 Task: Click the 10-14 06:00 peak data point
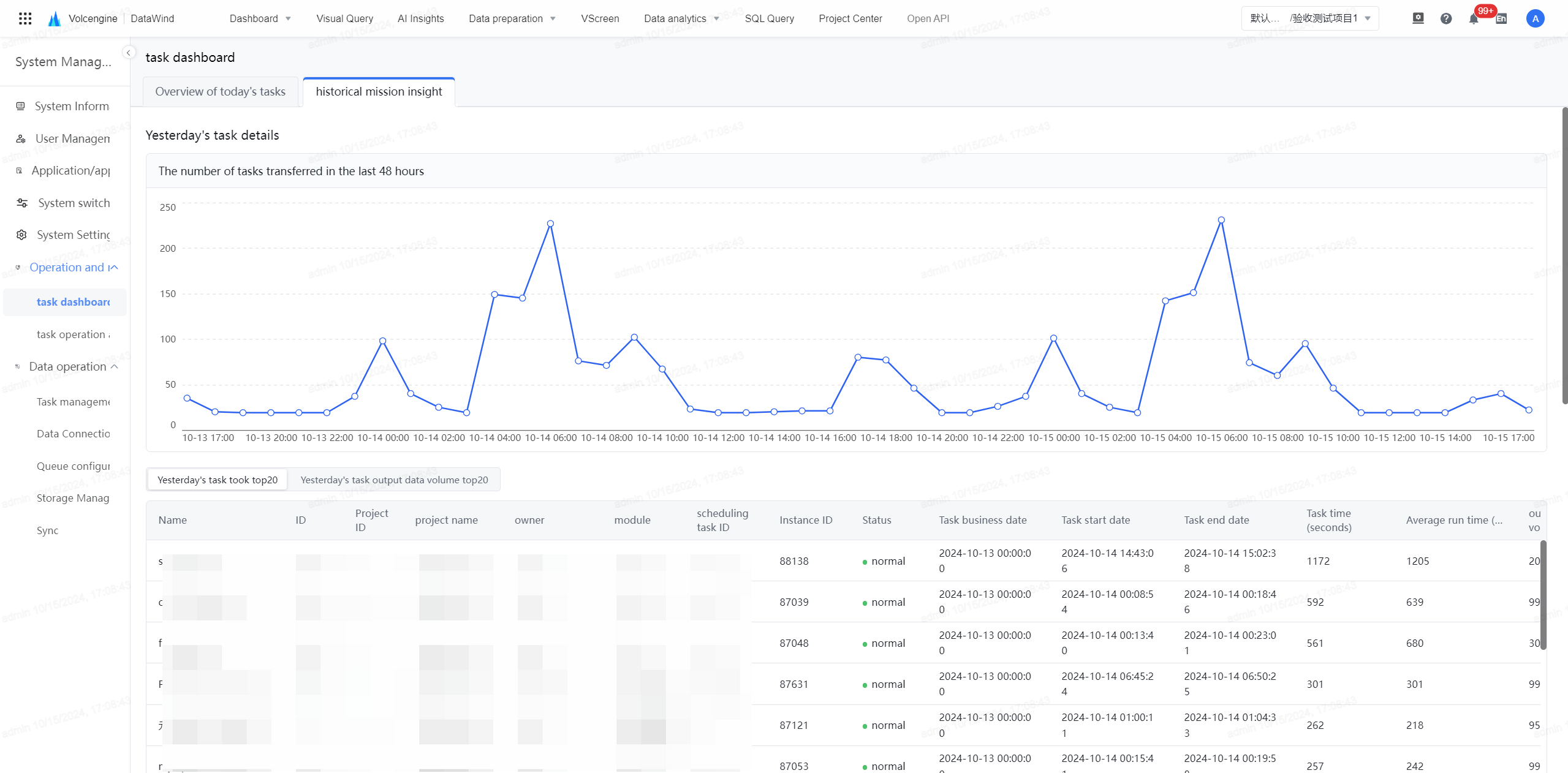[550, 224]
